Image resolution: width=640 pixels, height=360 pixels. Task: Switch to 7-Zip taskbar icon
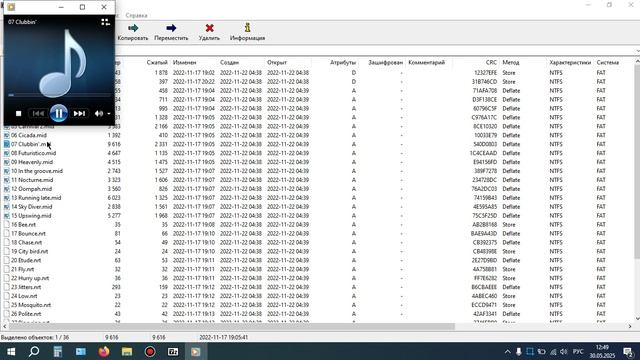point(173,351)
